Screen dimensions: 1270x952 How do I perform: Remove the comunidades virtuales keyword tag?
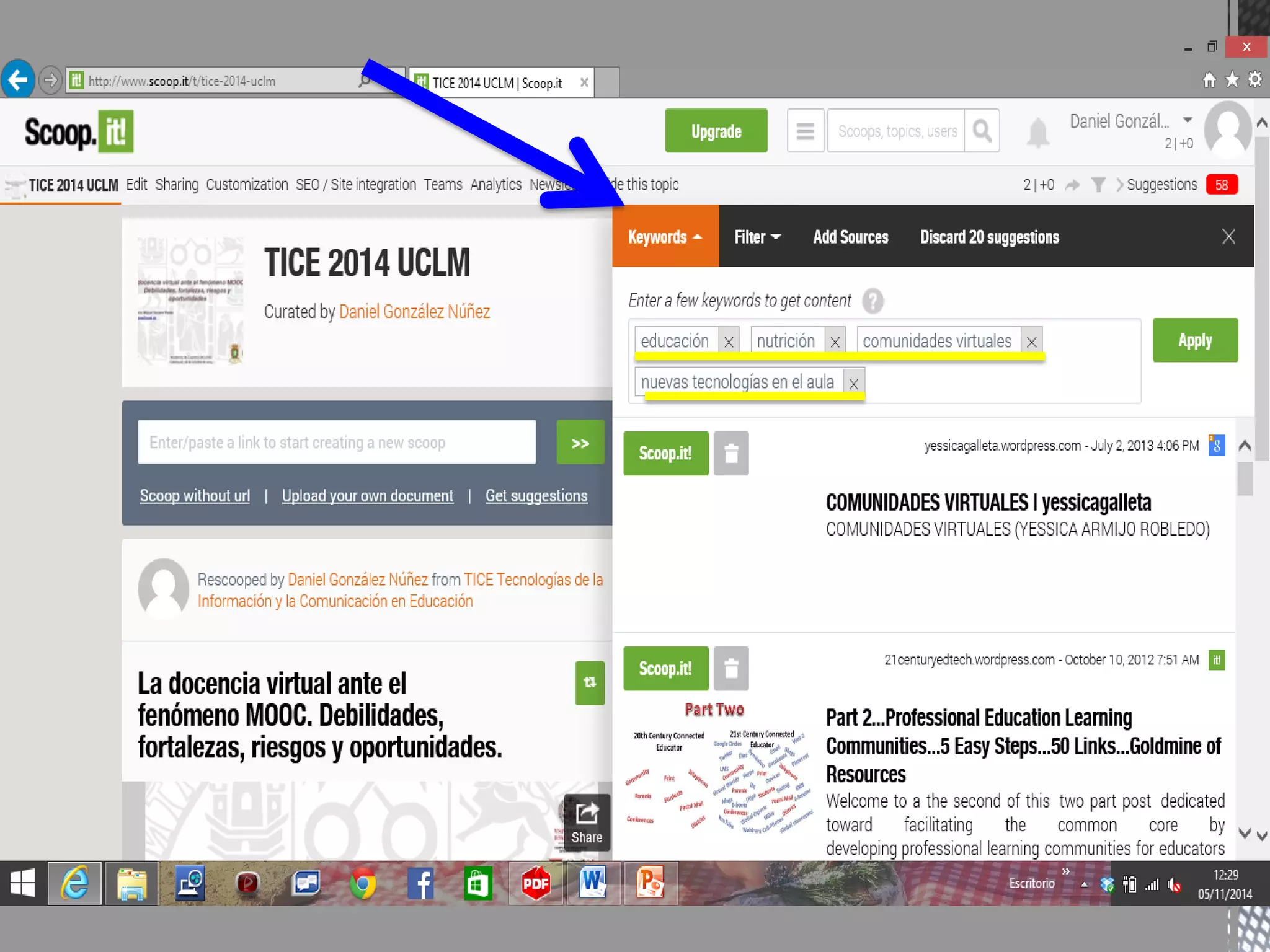1031,342
